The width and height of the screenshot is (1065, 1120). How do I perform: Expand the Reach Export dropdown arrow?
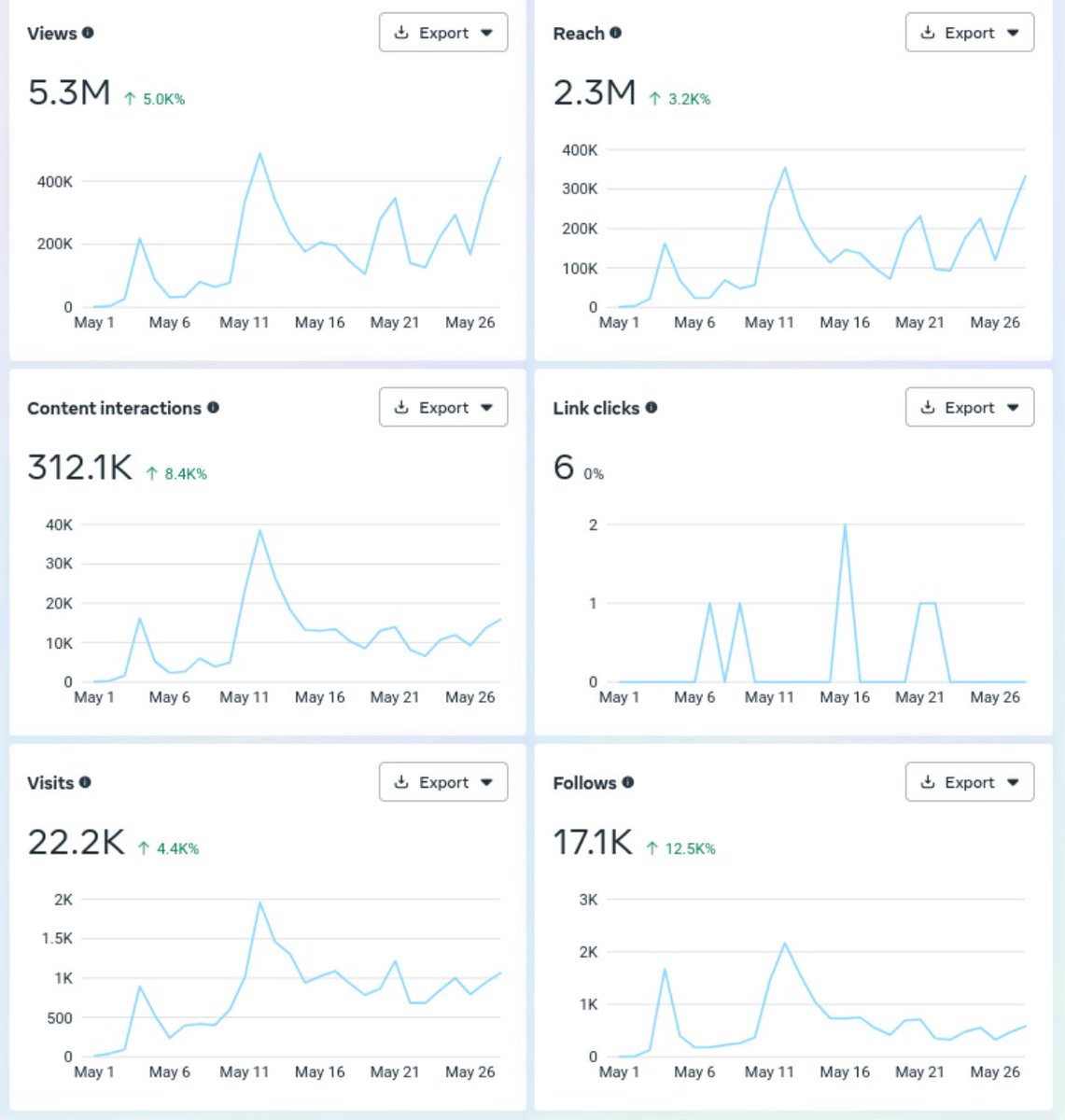point(1013,33)
